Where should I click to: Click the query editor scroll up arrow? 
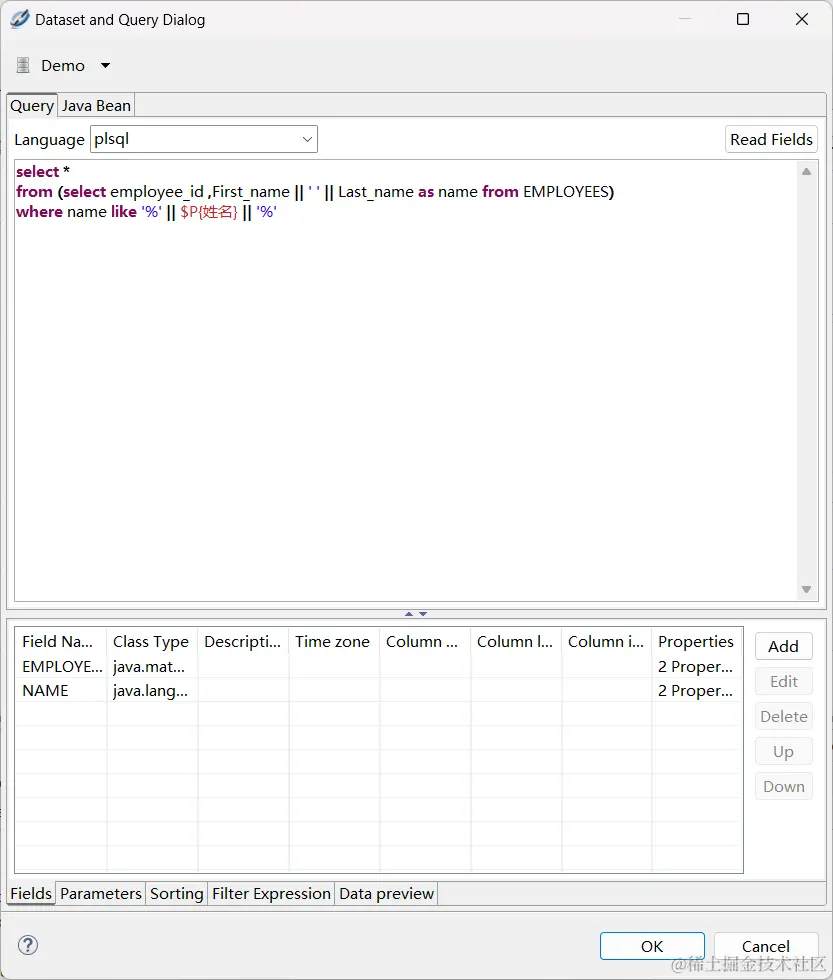(x=806, y=171)
